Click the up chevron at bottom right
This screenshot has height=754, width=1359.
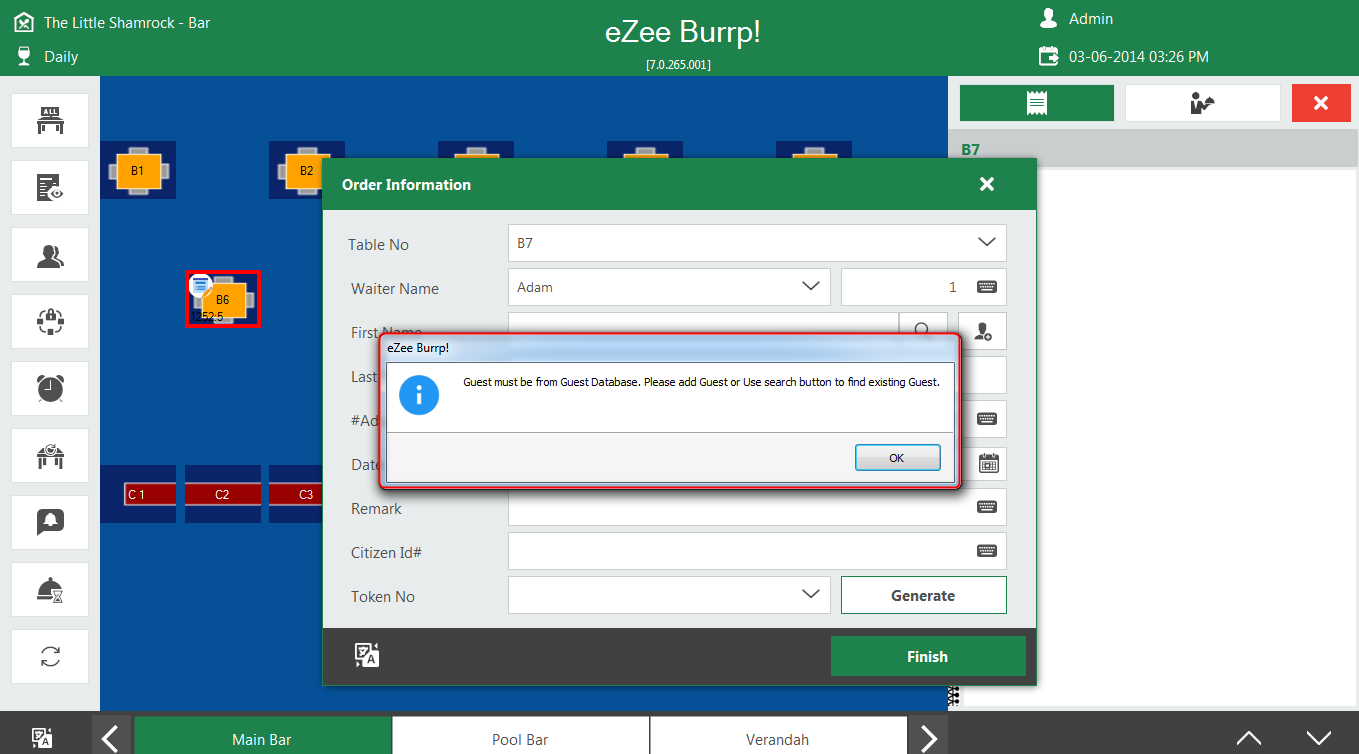click(1249, 739)
